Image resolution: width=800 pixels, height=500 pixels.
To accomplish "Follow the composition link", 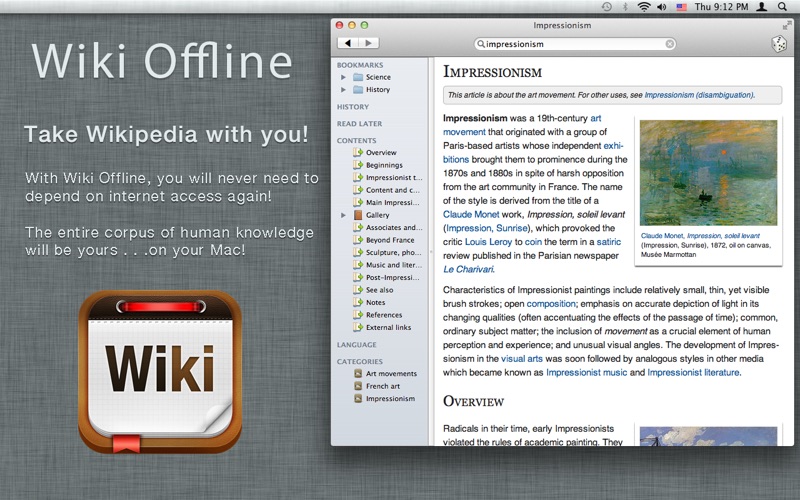I will click(551, 304).
